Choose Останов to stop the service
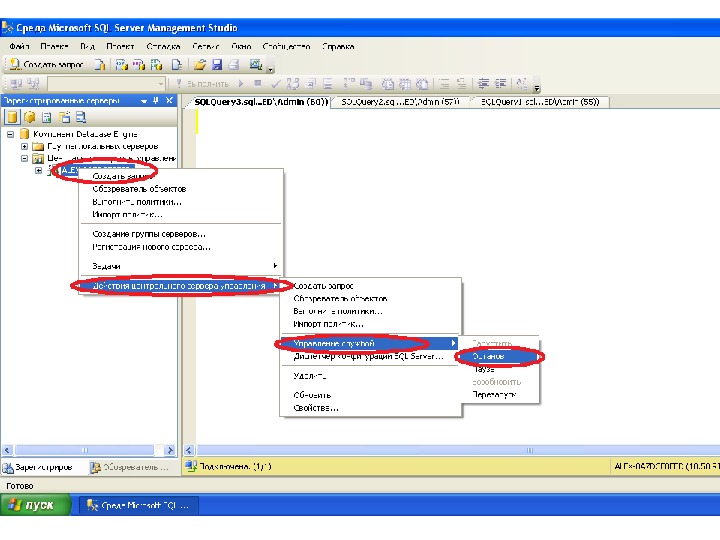The image size is (720, 540). tap(499, 356)
